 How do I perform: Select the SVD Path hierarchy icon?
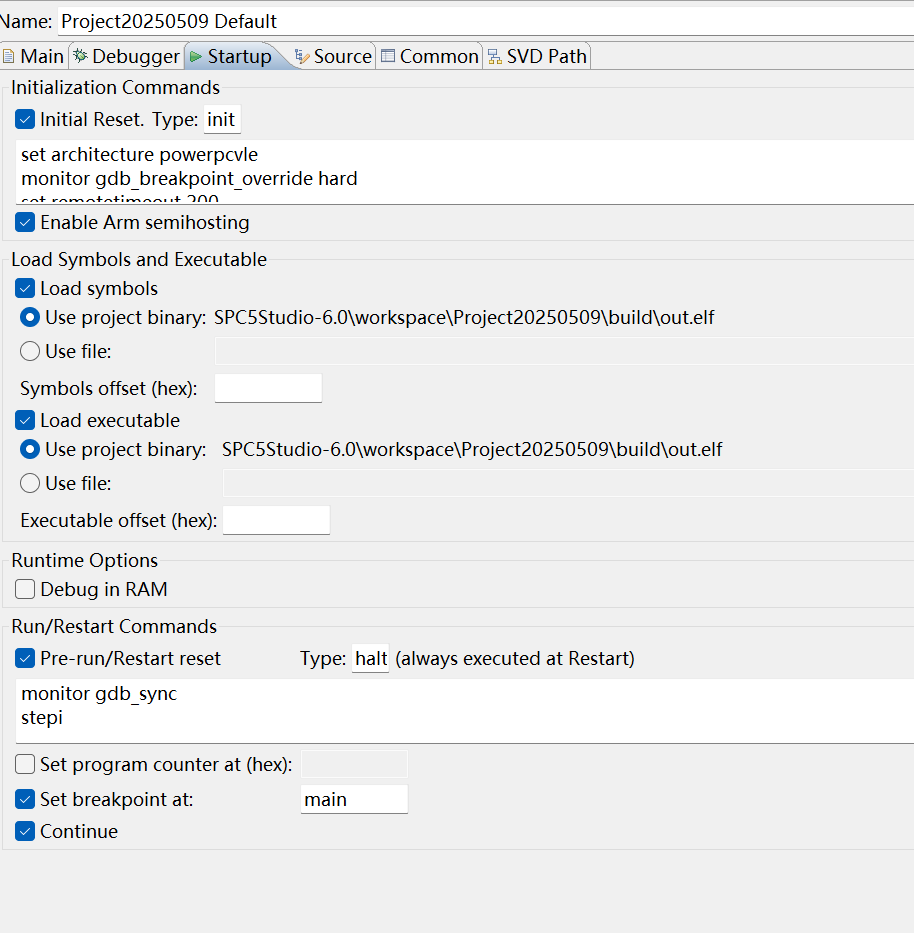493,56
